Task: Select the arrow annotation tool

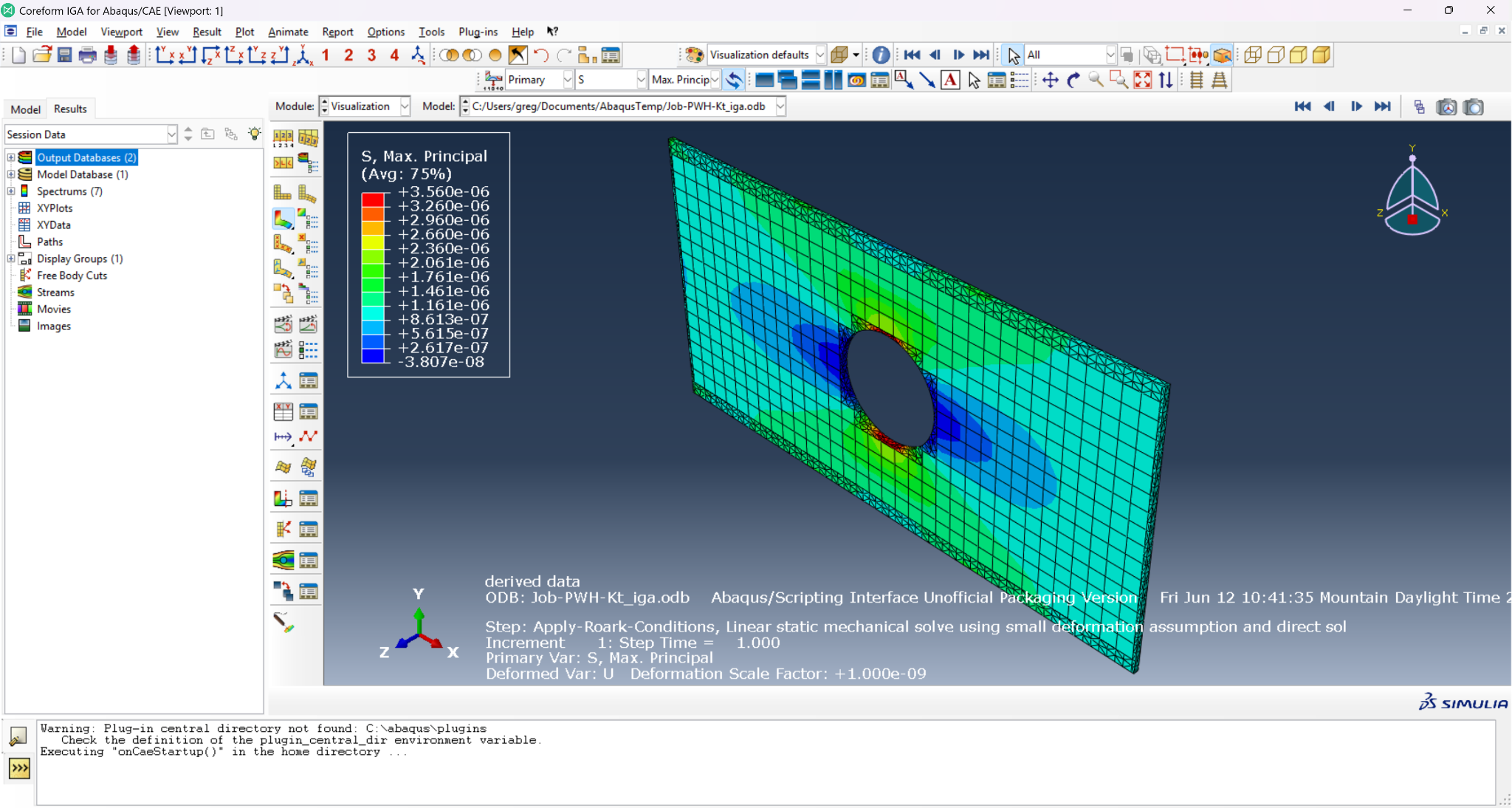Action: 927,80
